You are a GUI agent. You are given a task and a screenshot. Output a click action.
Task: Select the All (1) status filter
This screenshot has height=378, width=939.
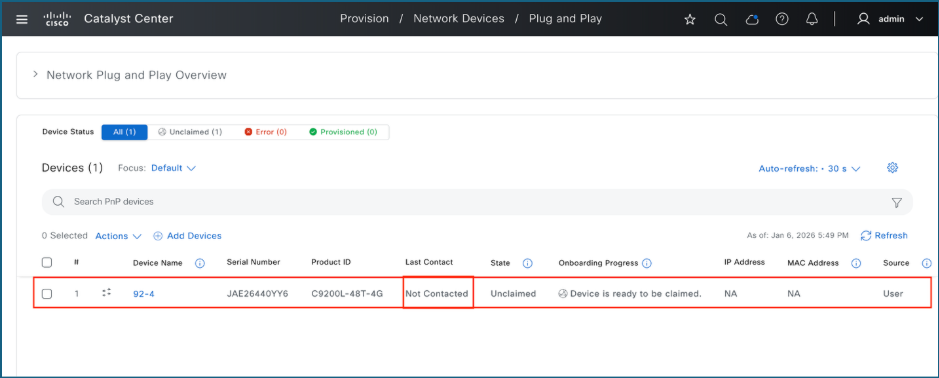point(125,132)
